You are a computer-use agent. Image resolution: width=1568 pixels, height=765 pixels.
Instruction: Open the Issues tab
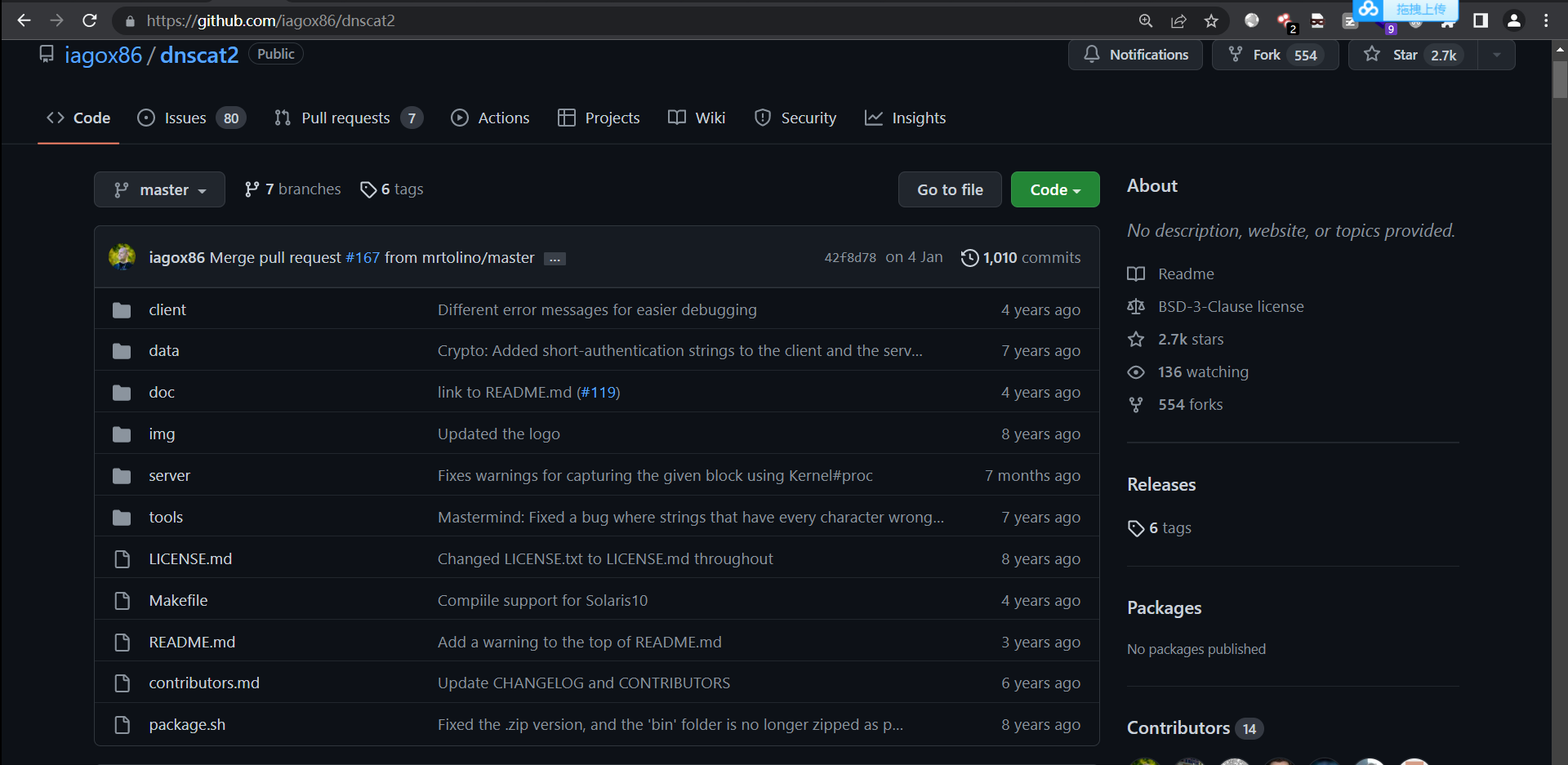click(x=191, y=118)
